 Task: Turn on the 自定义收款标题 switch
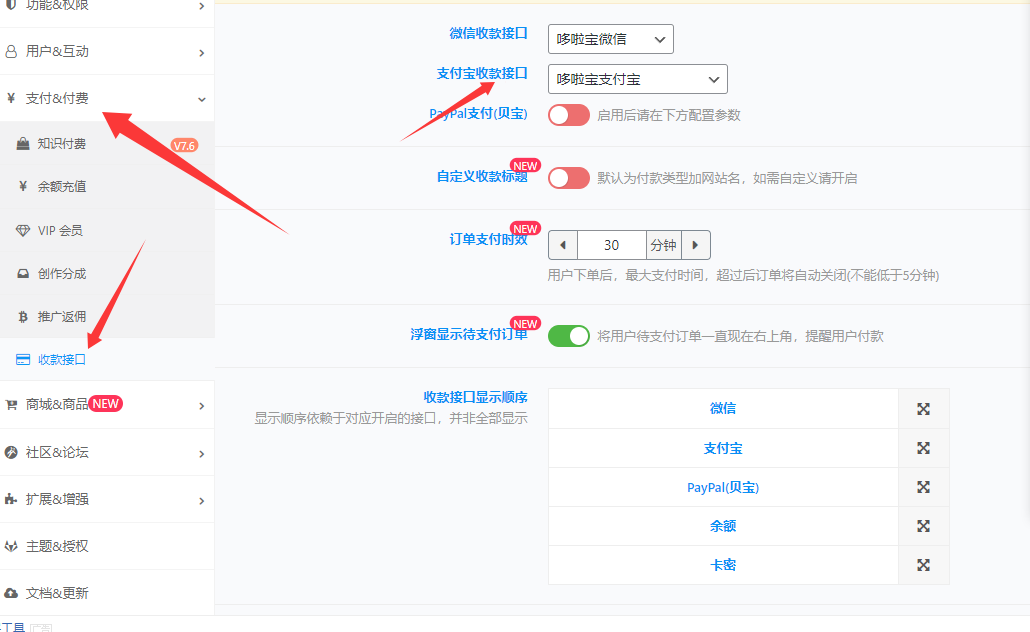click(568, 178)
